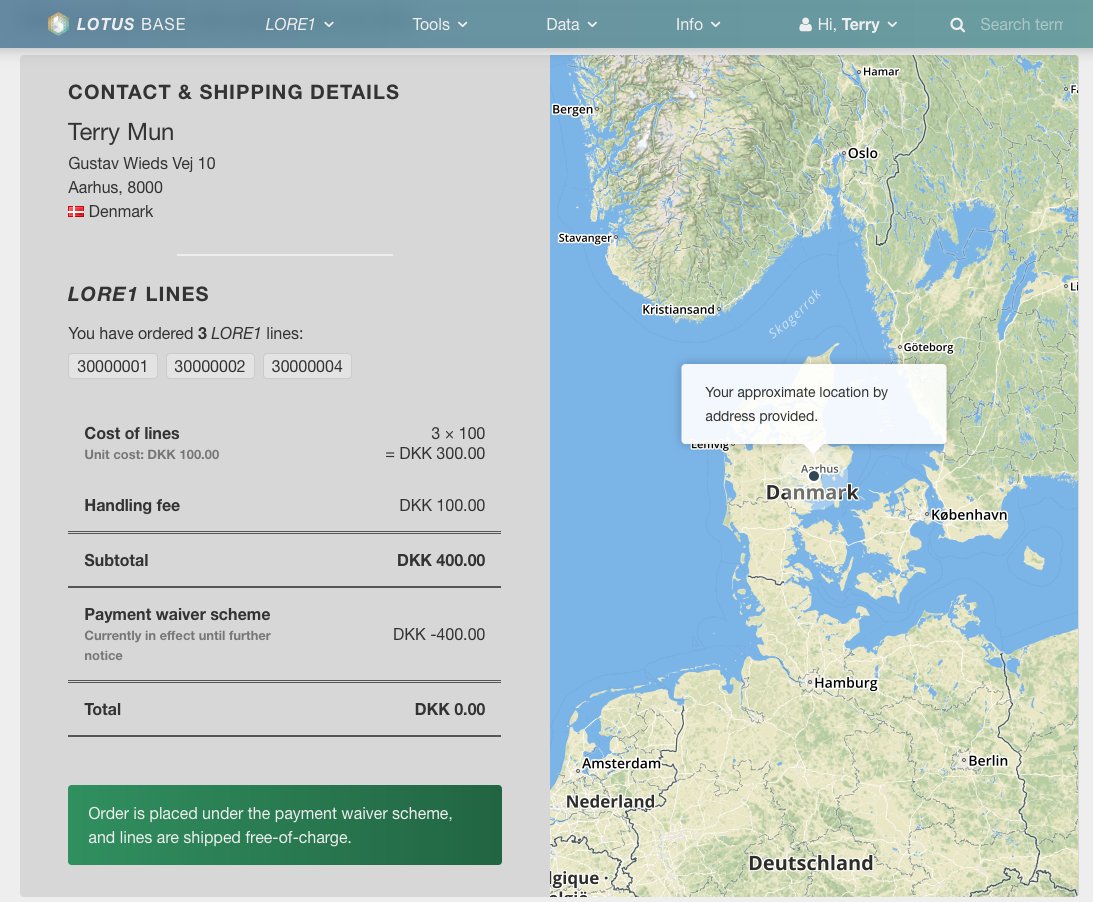Select the Aarhus location marker on the map
Screen dimensions: 1093x902
click(x=814, y=476)
